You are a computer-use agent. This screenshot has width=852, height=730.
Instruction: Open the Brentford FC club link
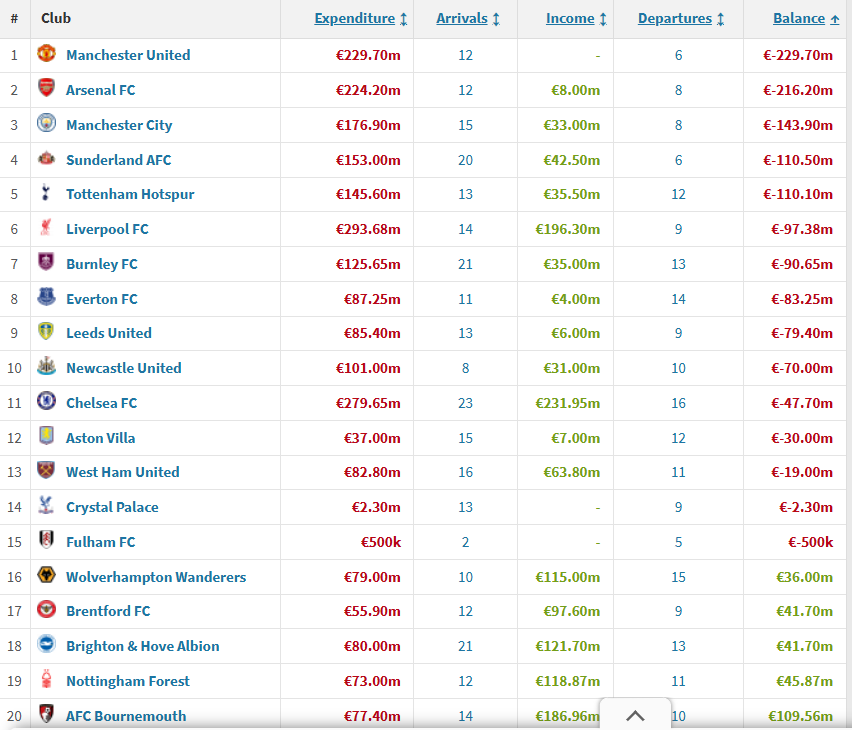pos(108,611)
